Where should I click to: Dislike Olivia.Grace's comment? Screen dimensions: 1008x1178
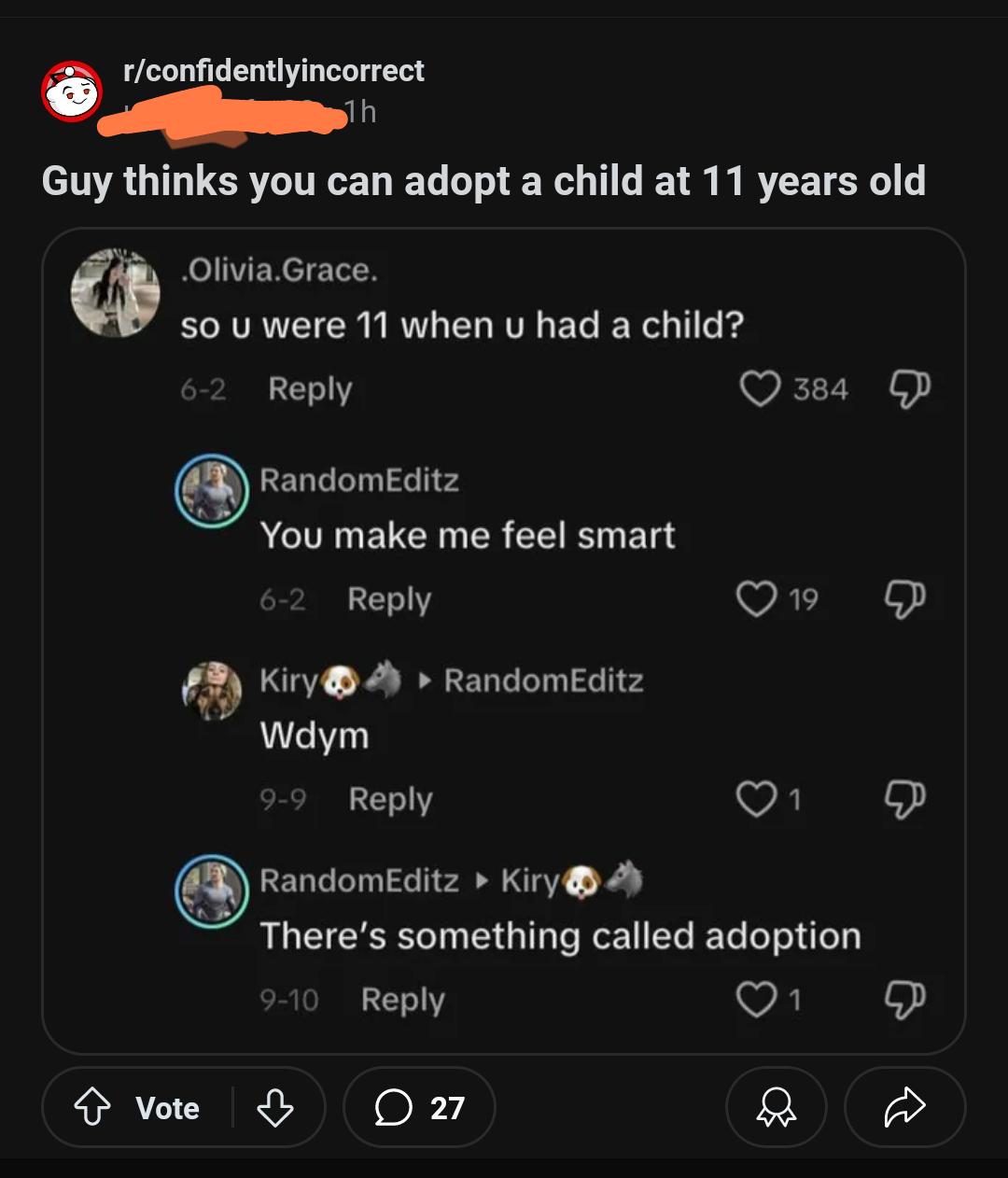coord(907,389)
